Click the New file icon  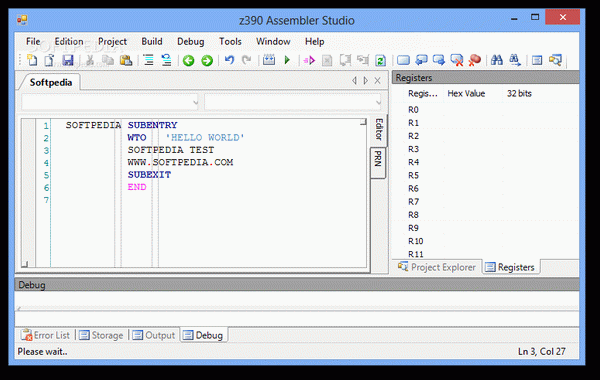pos(32,60)
